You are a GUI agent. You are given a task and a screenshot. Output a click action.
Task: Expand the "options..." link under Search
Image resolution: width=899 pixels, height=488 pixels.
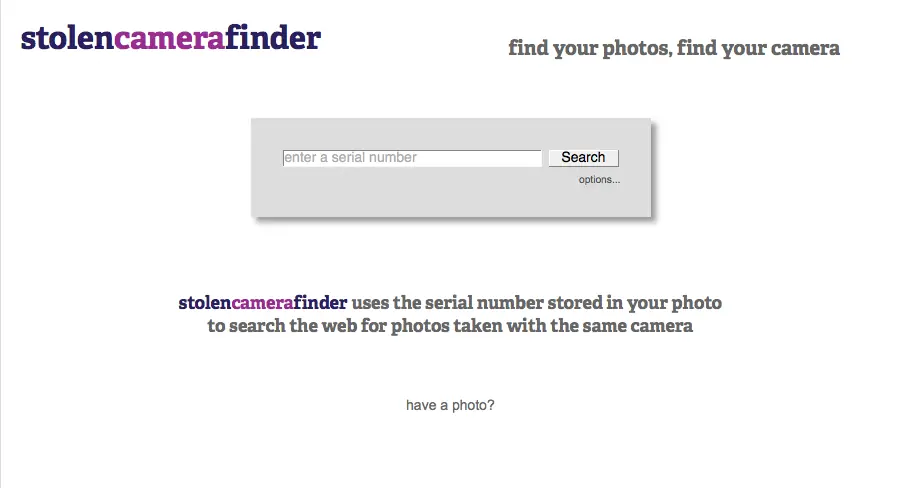click(x=599, y=180)
